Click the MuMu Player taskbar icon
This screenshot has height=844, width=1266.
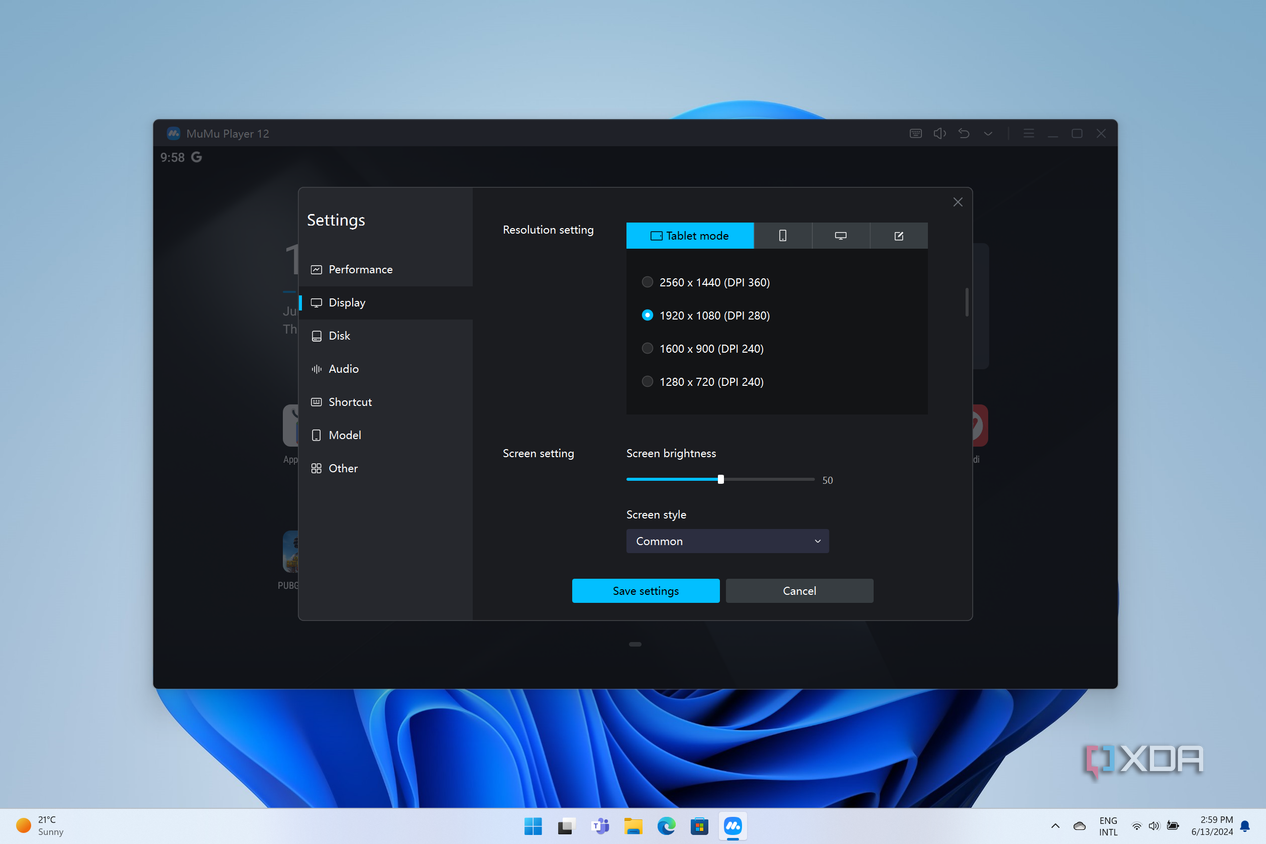point(733,826)
